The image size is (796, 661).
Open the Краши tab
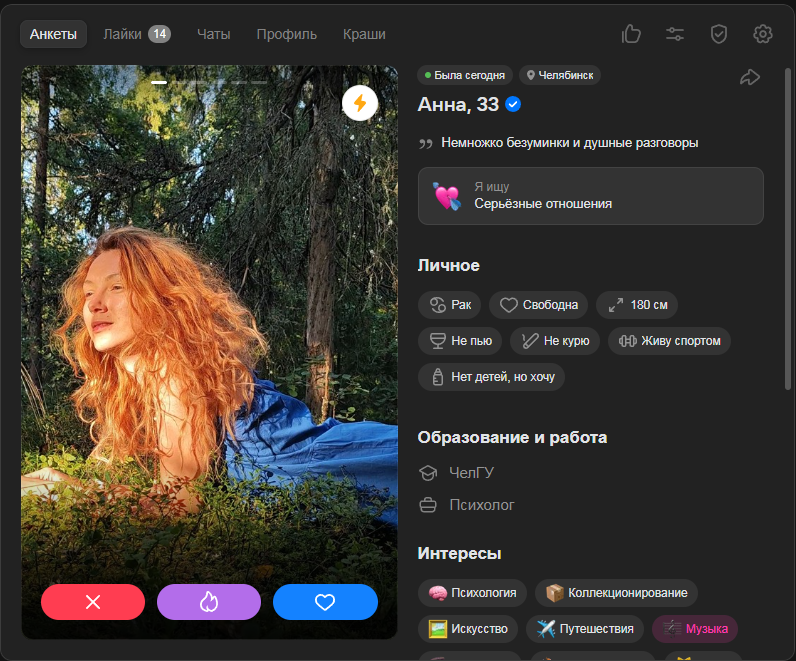(x=364, y=34)
